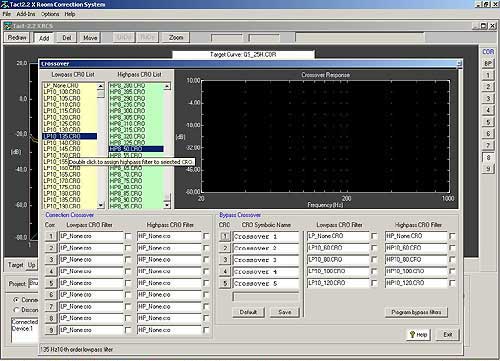The width and height of the screenshot is (500, 361).
Task: Tick checkbox beside bypass HP10_120.CRO filter
Action: (452, 283)
